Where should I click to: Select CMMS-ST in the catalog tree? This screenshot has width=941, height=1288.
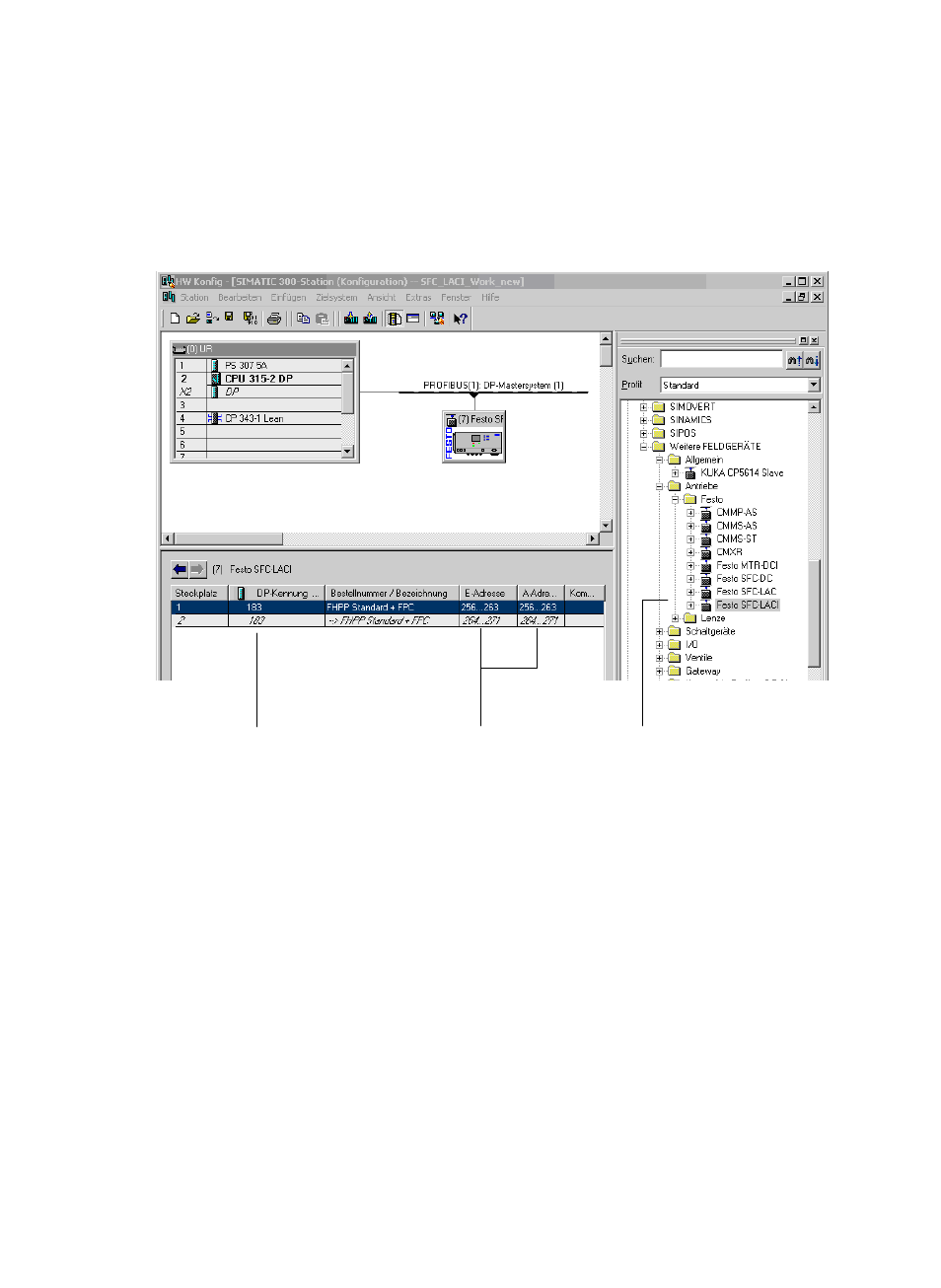pos(737,539)
